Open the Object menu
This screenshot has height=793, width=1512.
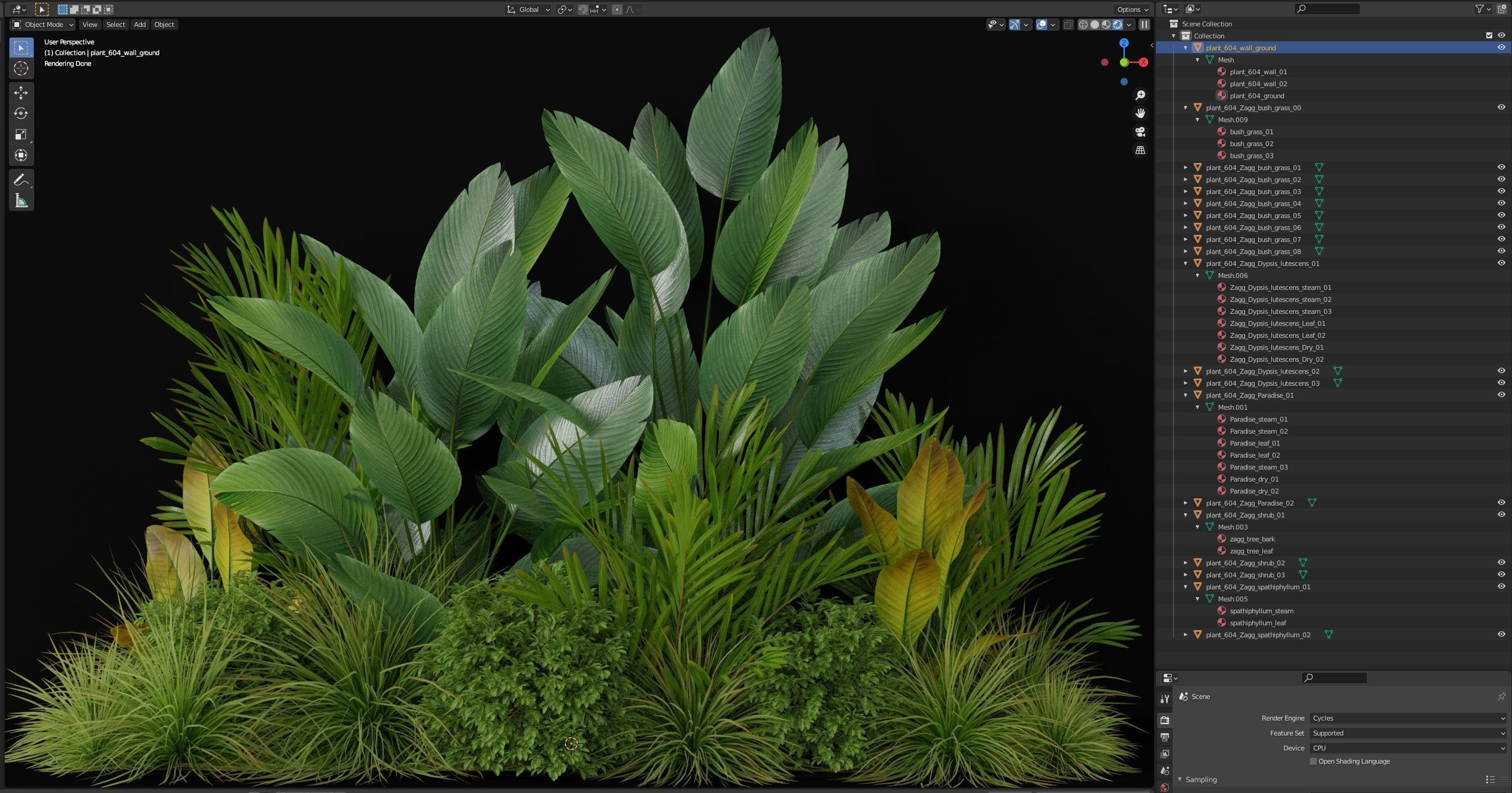(x=164, y=25)
